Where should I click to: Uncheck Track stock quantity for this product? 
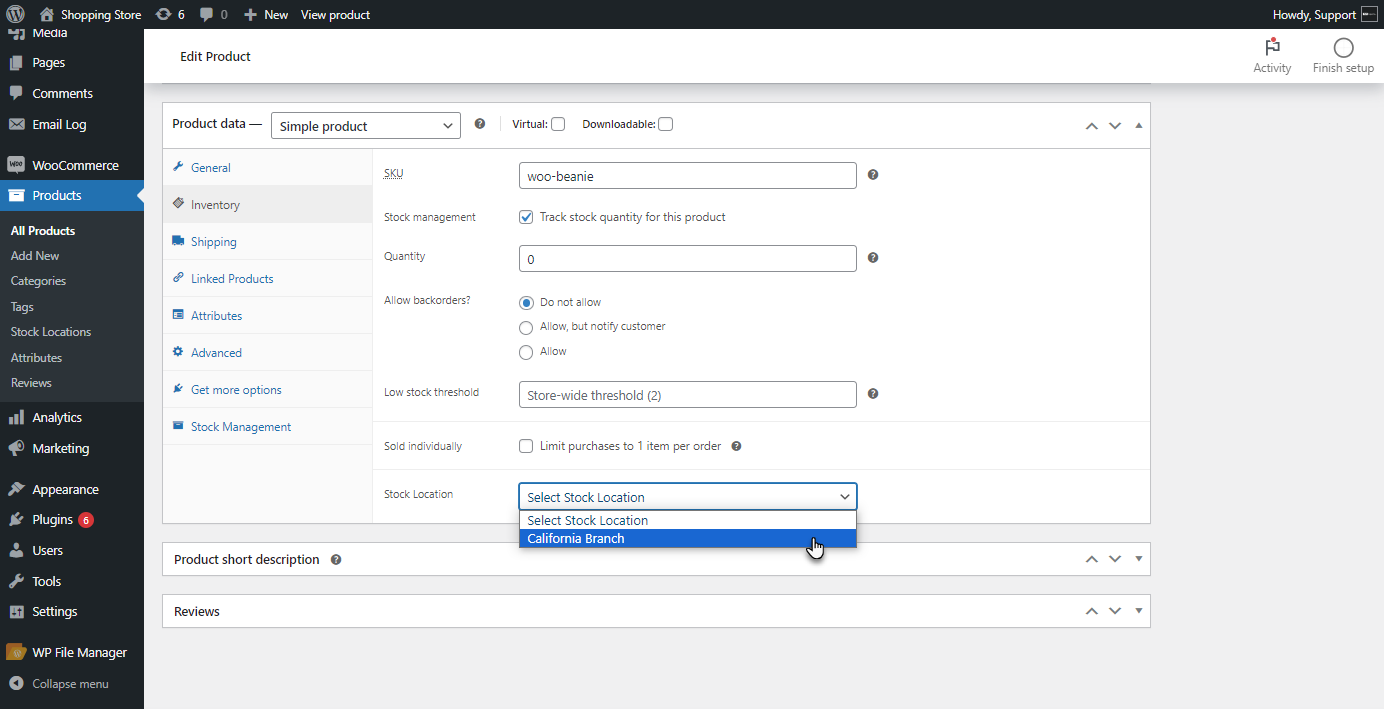pyautogui.click(x=526, y=217)
